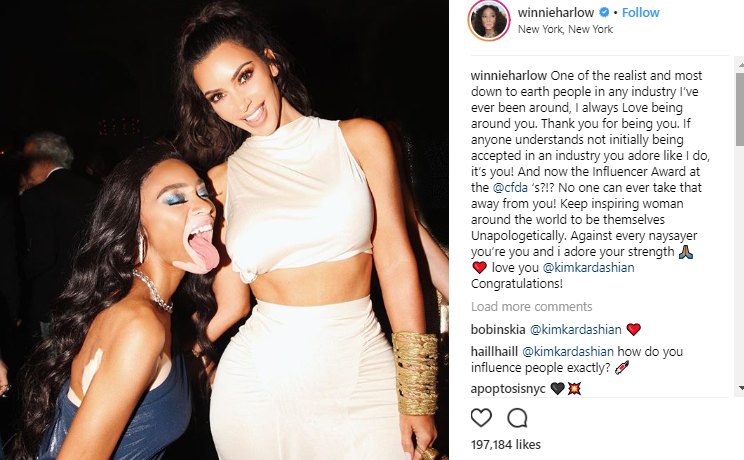The height and width of the screenshot is (460, 744).
Task: Click the blue verified badge
Action: click(604, 12)
